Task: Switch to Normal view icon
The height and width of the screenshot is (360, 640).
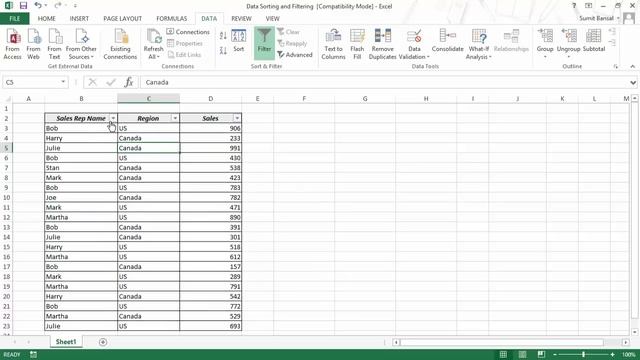Action: (x=503, y=354)
